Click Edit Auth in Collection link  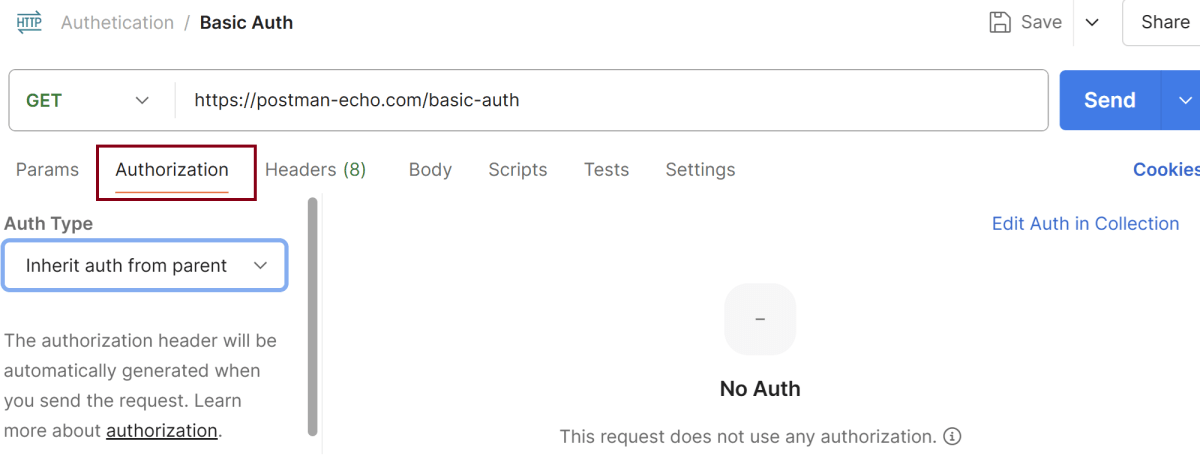click(1085, 224)
